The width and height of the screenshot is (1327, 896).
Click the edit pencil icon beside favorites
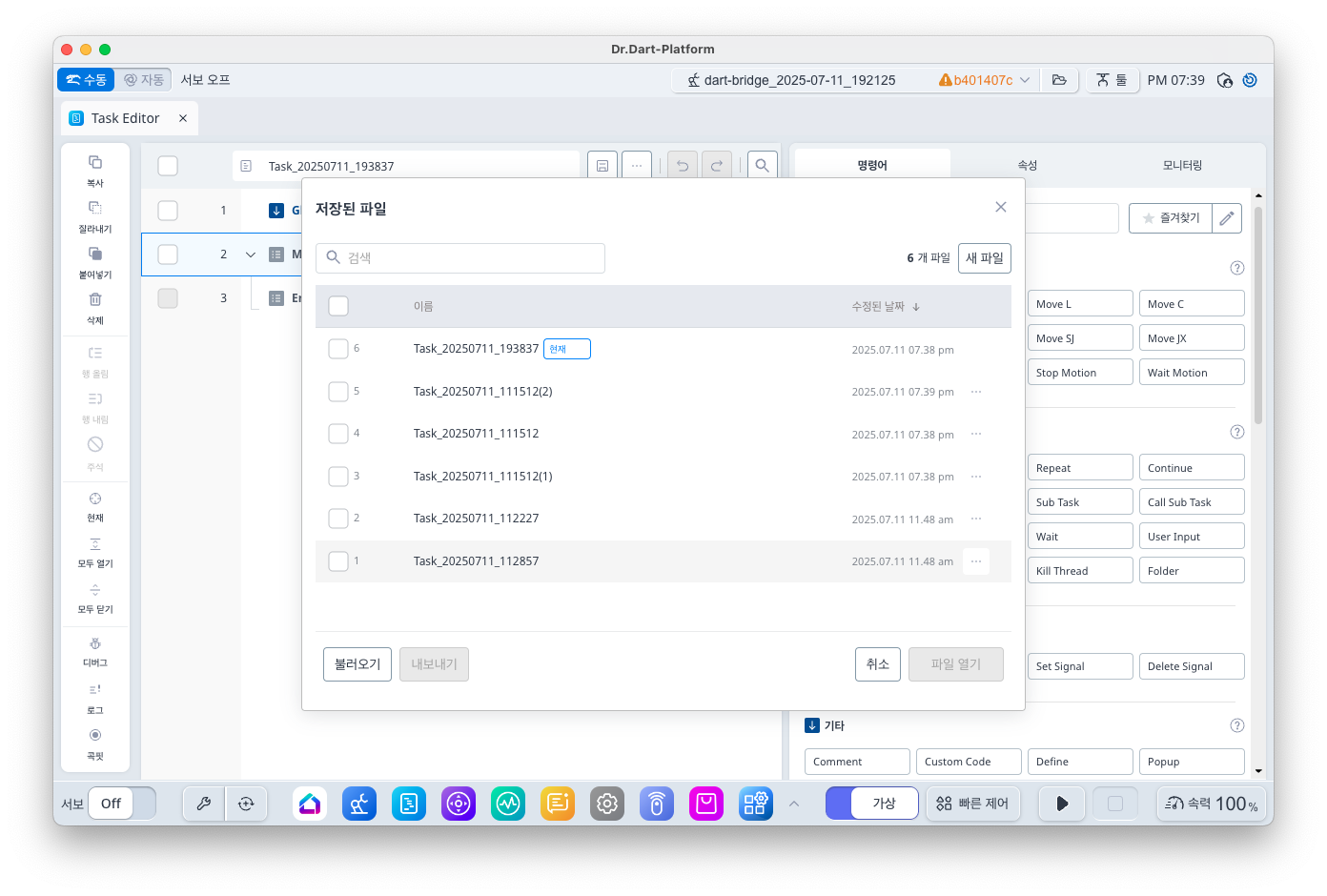(x=1227, y=218)
